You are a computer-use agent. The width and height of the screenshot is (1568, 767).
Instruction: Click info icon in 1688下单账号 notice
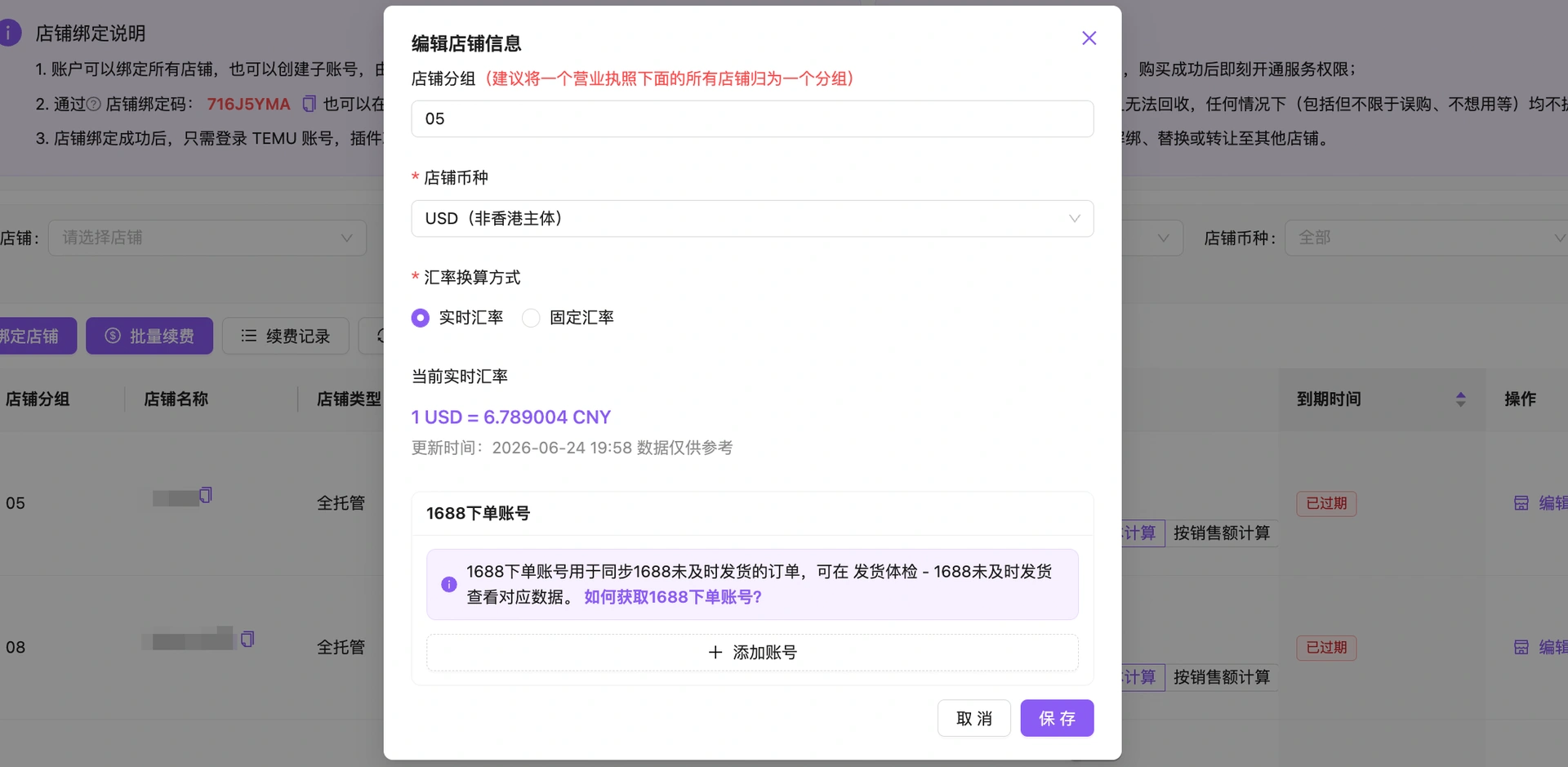point(449,585)
